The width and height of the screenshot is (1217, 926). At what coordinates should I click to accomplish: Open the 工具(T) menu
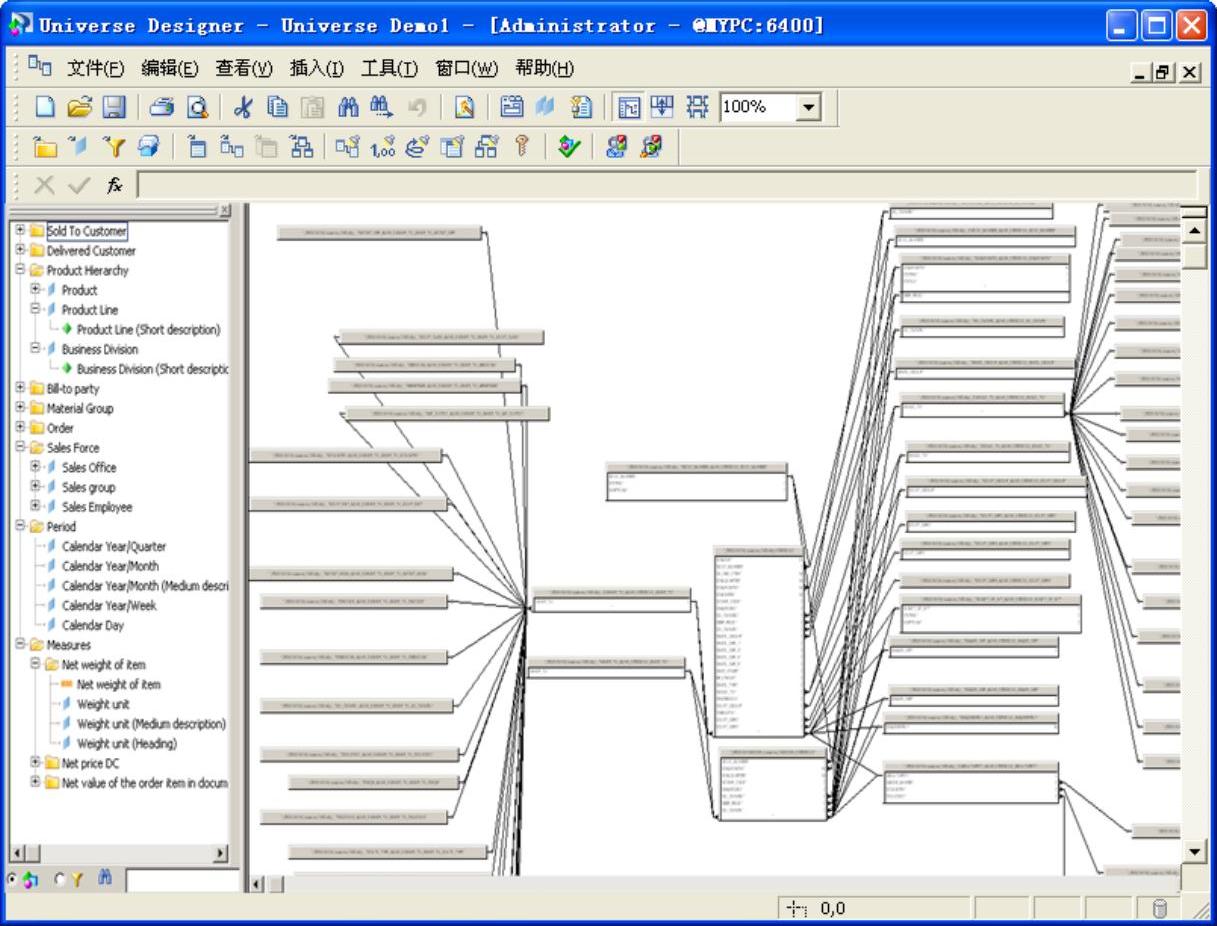click(389, 68)
